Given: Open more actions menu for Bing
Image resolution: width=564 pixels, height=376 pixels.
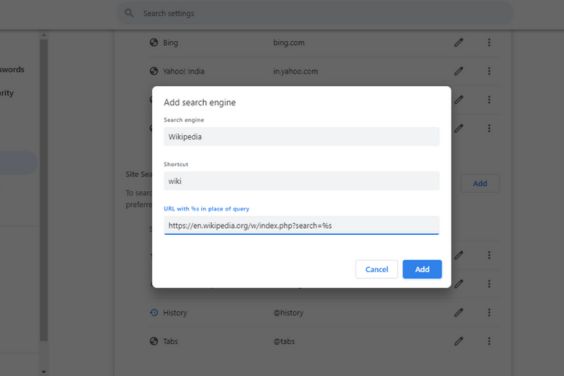Looking at the screenshot, I should pyautogui.click(x=489, y=42).
